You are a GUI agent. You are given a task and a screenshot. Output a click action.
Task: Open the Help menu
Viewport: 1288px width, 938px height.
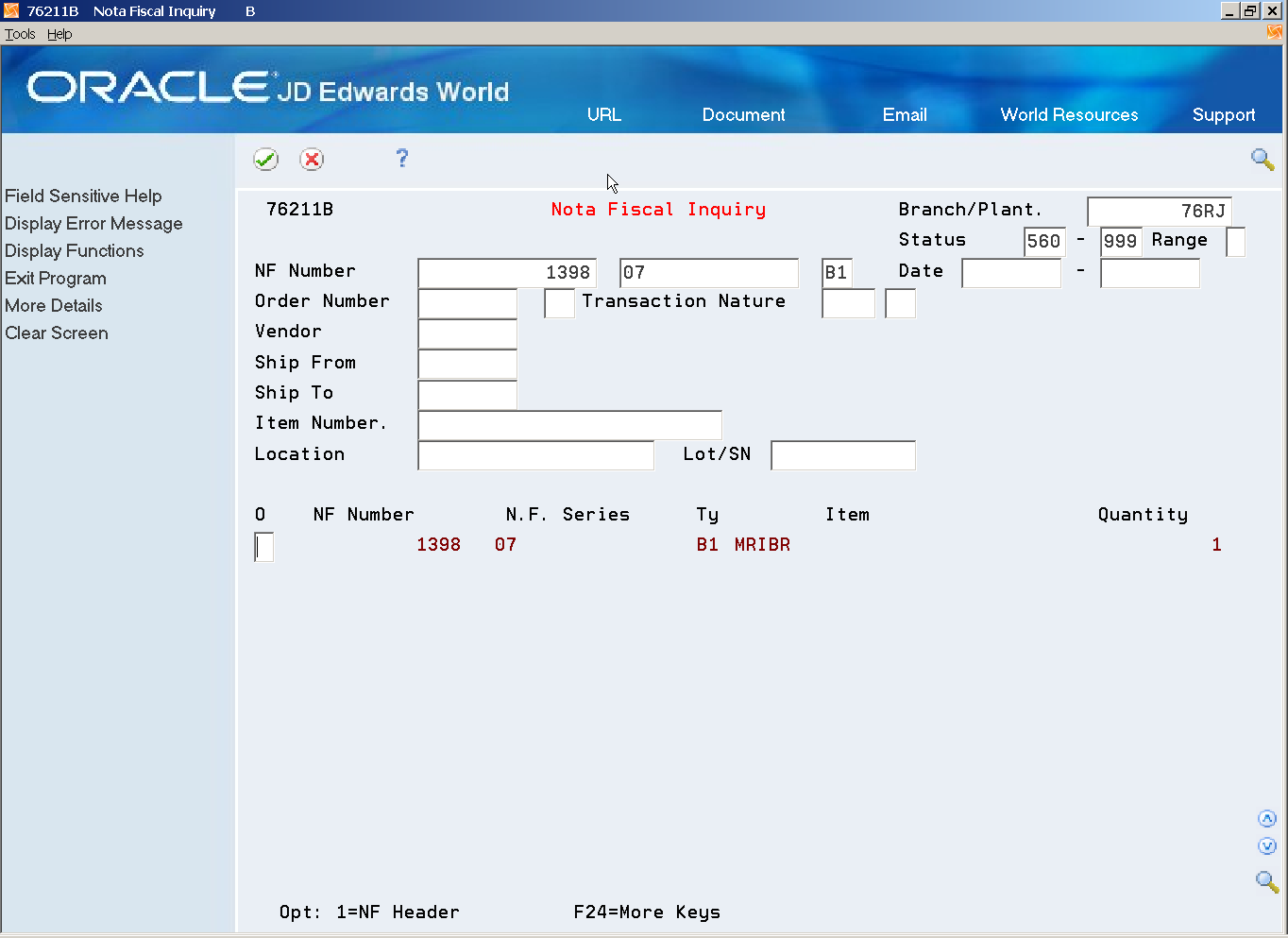click(x=59, y=34)
